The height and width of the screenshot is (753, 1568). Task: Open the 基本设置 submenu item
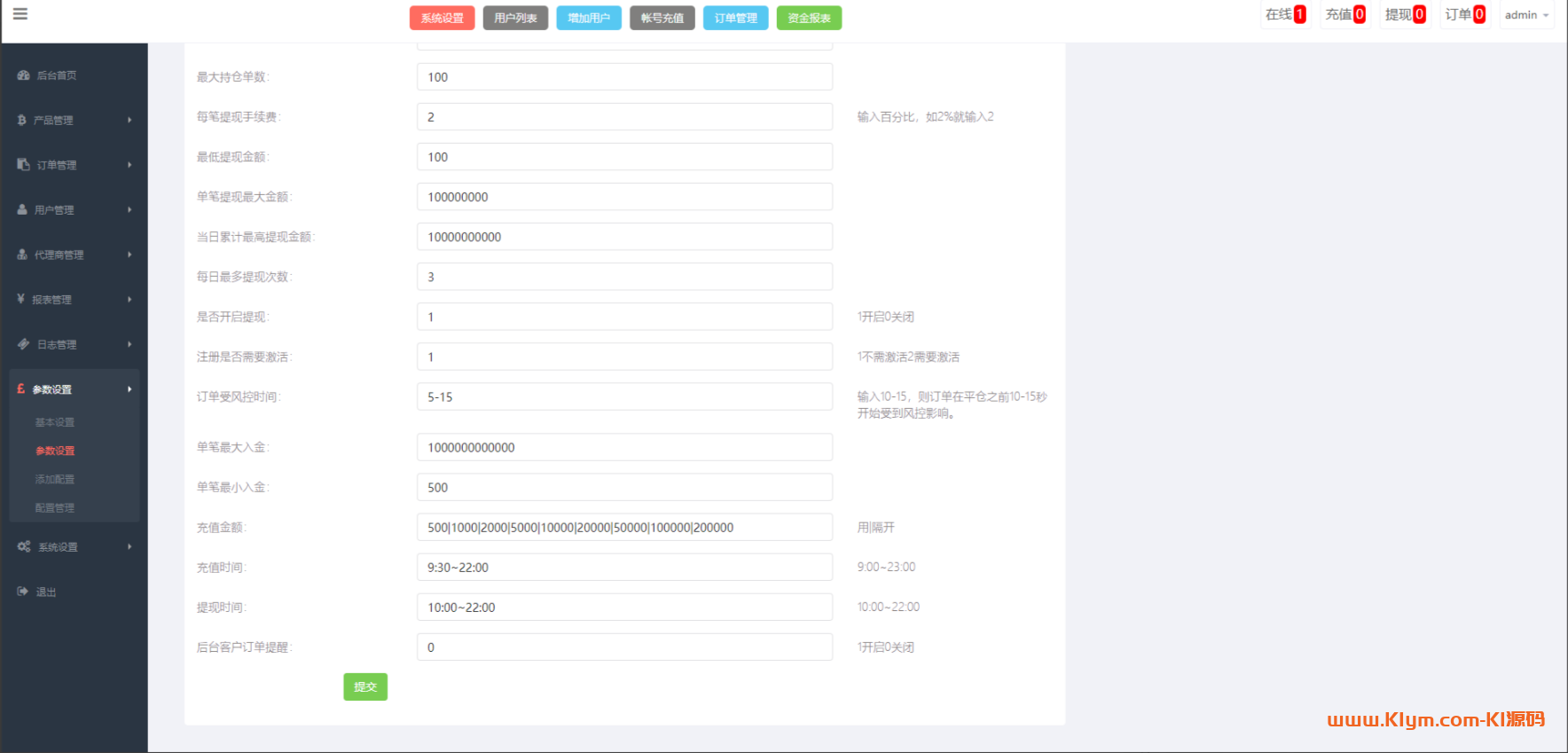(x=55, y=423)
